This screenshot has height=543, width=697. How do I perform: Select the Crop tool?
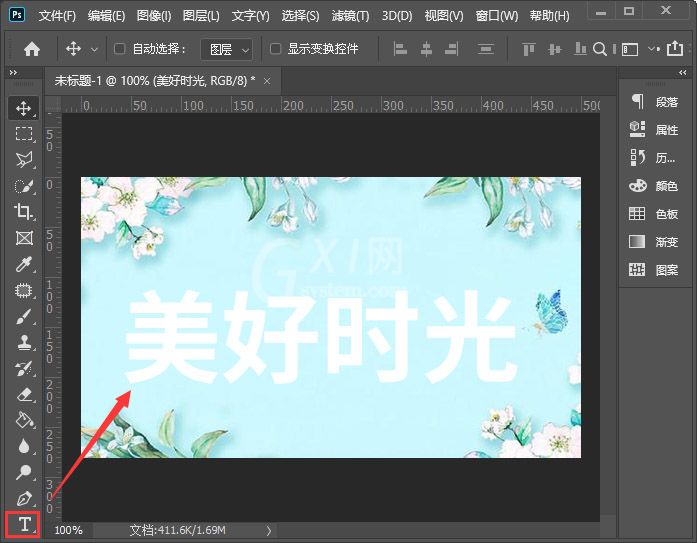click(24, 212)
